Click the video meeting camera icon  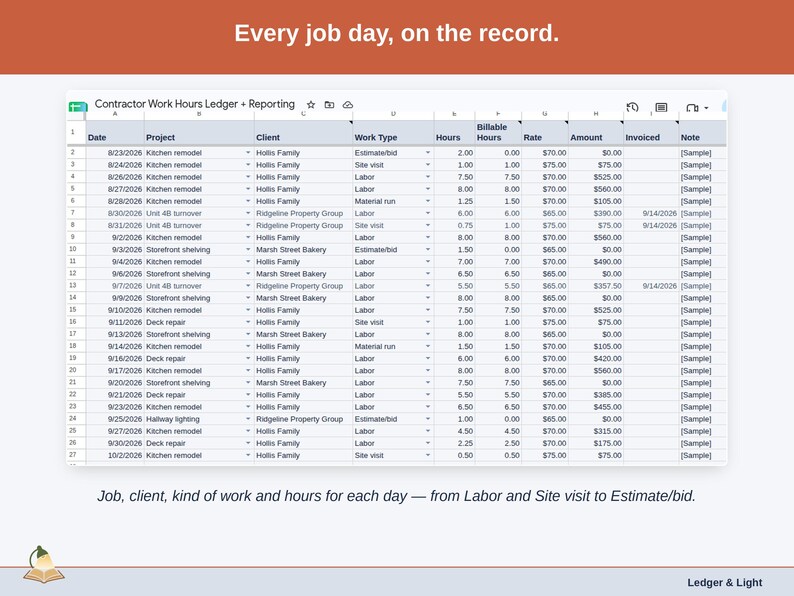coord(692,108)
